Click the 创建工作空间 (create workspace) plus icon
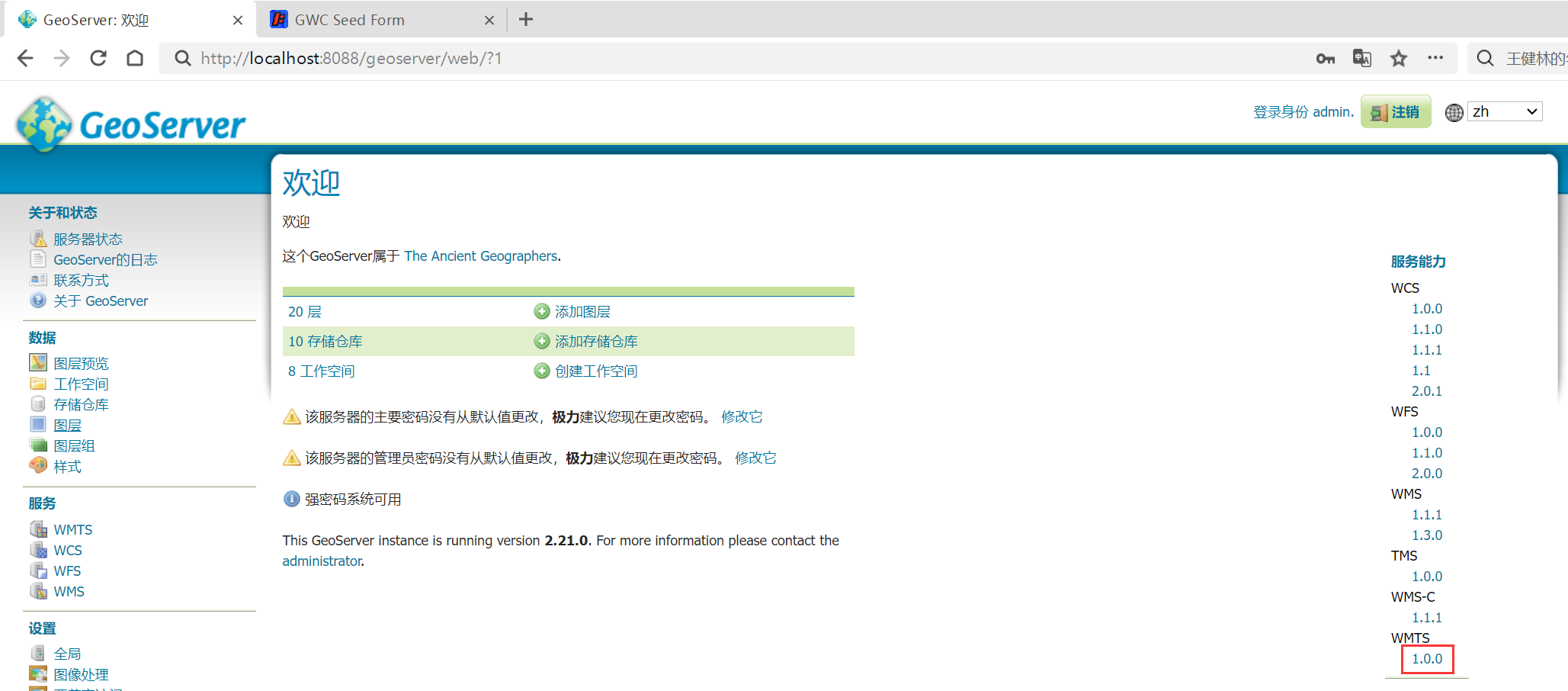1568x691 pixels. coord(542,371)
